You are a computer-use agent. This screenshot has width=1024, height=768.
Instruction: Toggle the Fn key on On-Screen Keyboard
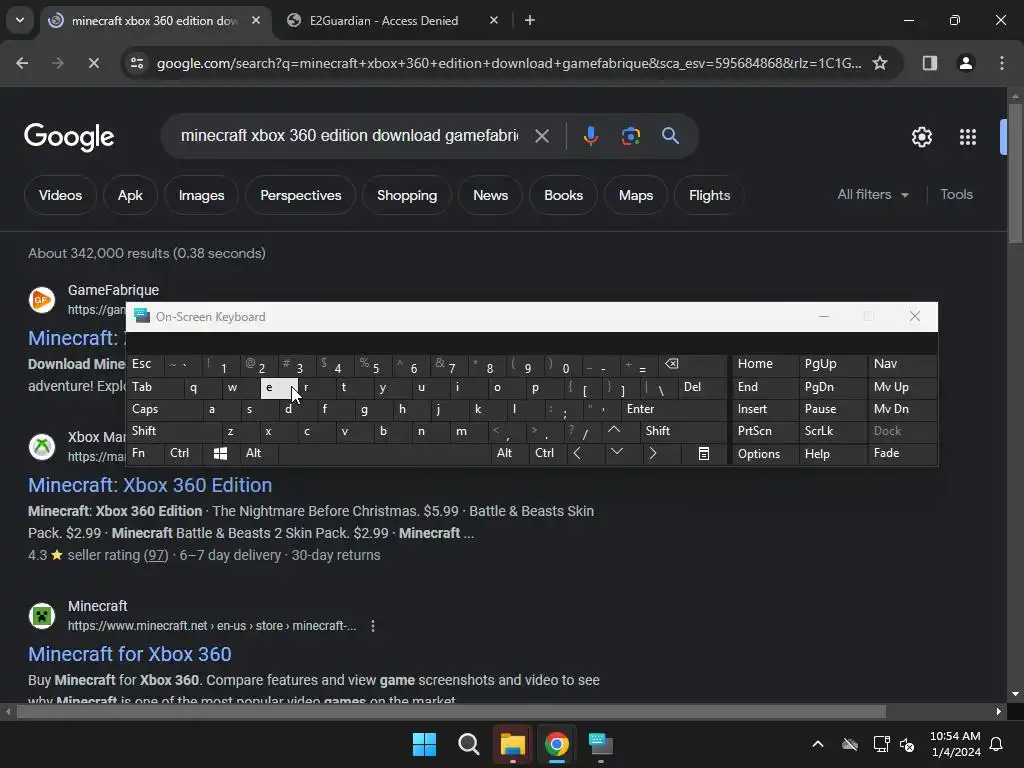pos(146,453)
